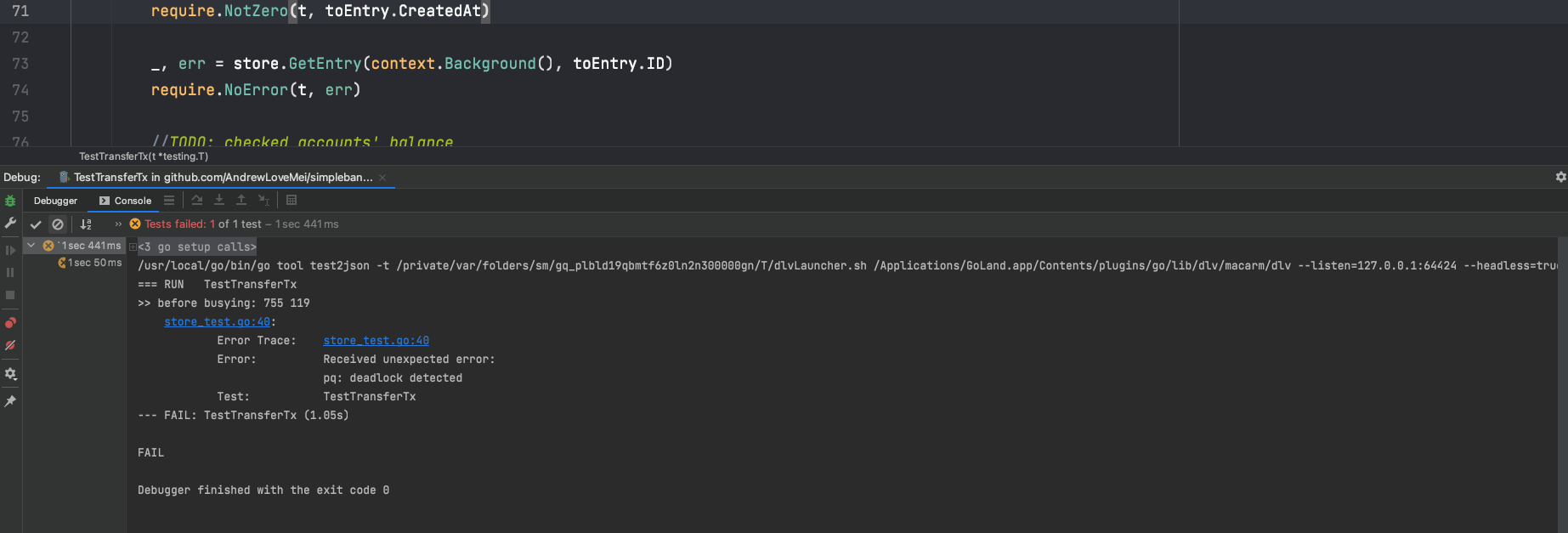Image resolution: width=1568 pixels, height=533 pixels.
Task: Open View Breakpoints red circles icon
Action: pyautogui.click(x=10, y=323)
